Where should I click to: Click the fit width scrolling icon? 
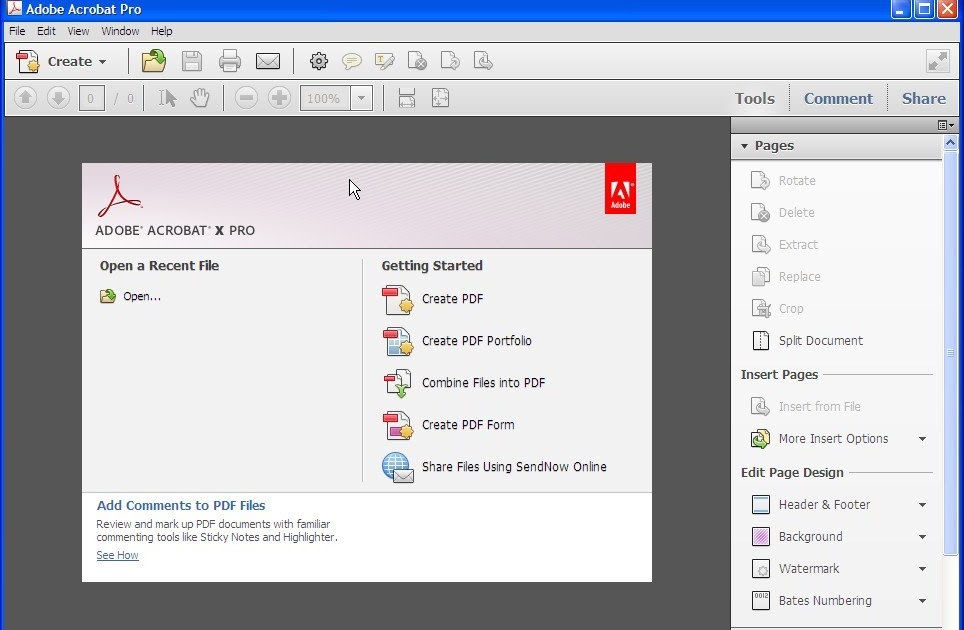point(407,98)
